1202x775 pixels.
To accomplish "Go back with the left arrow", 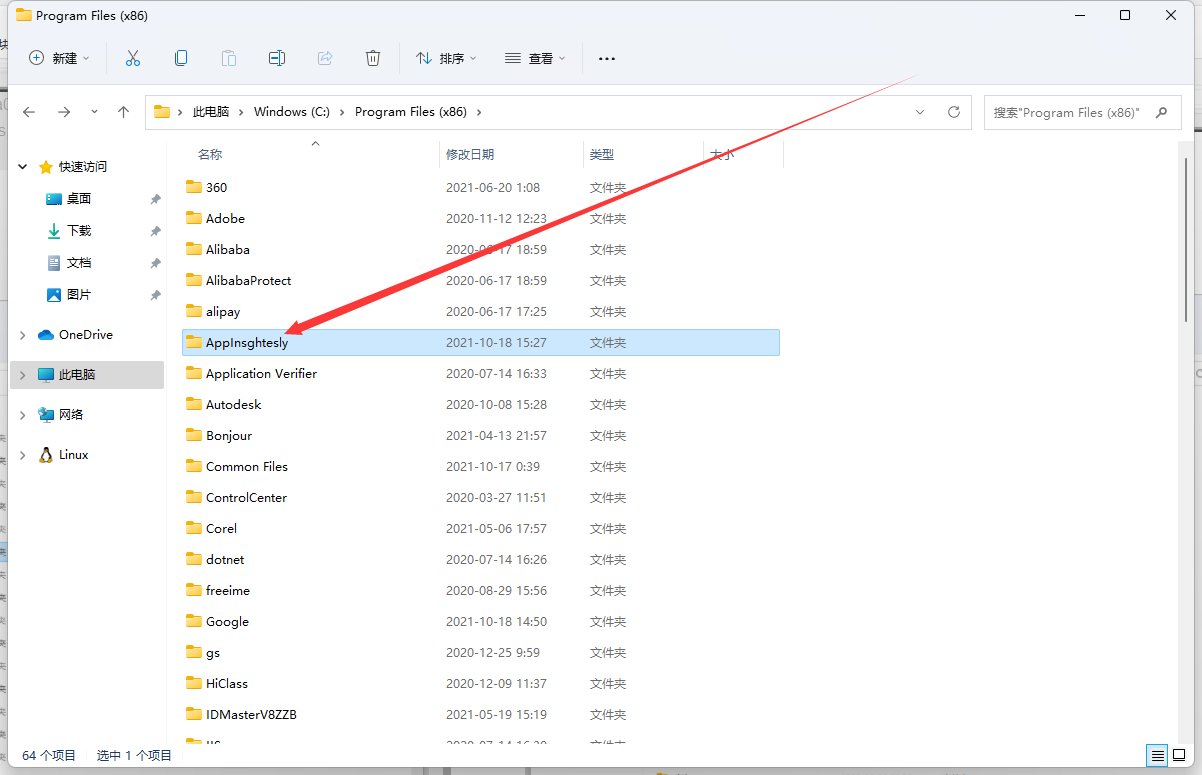I will (29, 112).
